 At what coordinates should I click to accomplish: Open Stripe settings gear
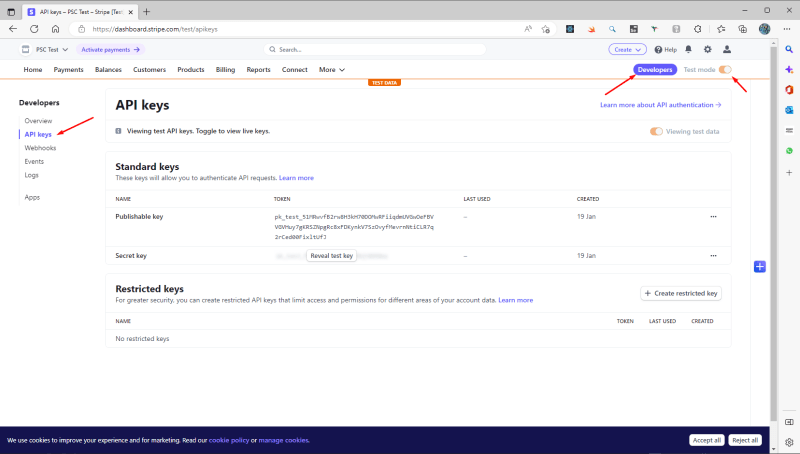pyautogui.click(x=707, y=49)
